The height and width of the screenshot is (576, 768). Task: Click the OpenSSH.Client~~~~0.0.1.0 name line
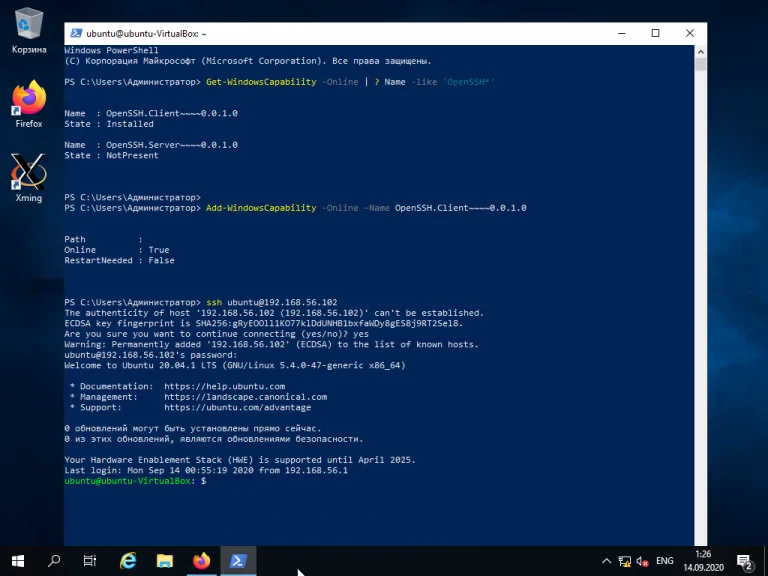pyautogui.click(x=151, y=113)
